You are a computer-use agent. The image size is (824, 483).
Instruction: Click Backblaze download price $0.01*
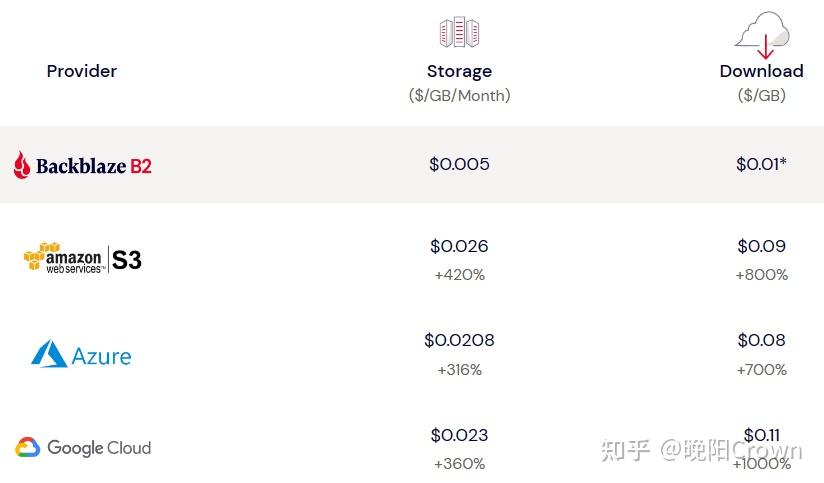[761, 164]
